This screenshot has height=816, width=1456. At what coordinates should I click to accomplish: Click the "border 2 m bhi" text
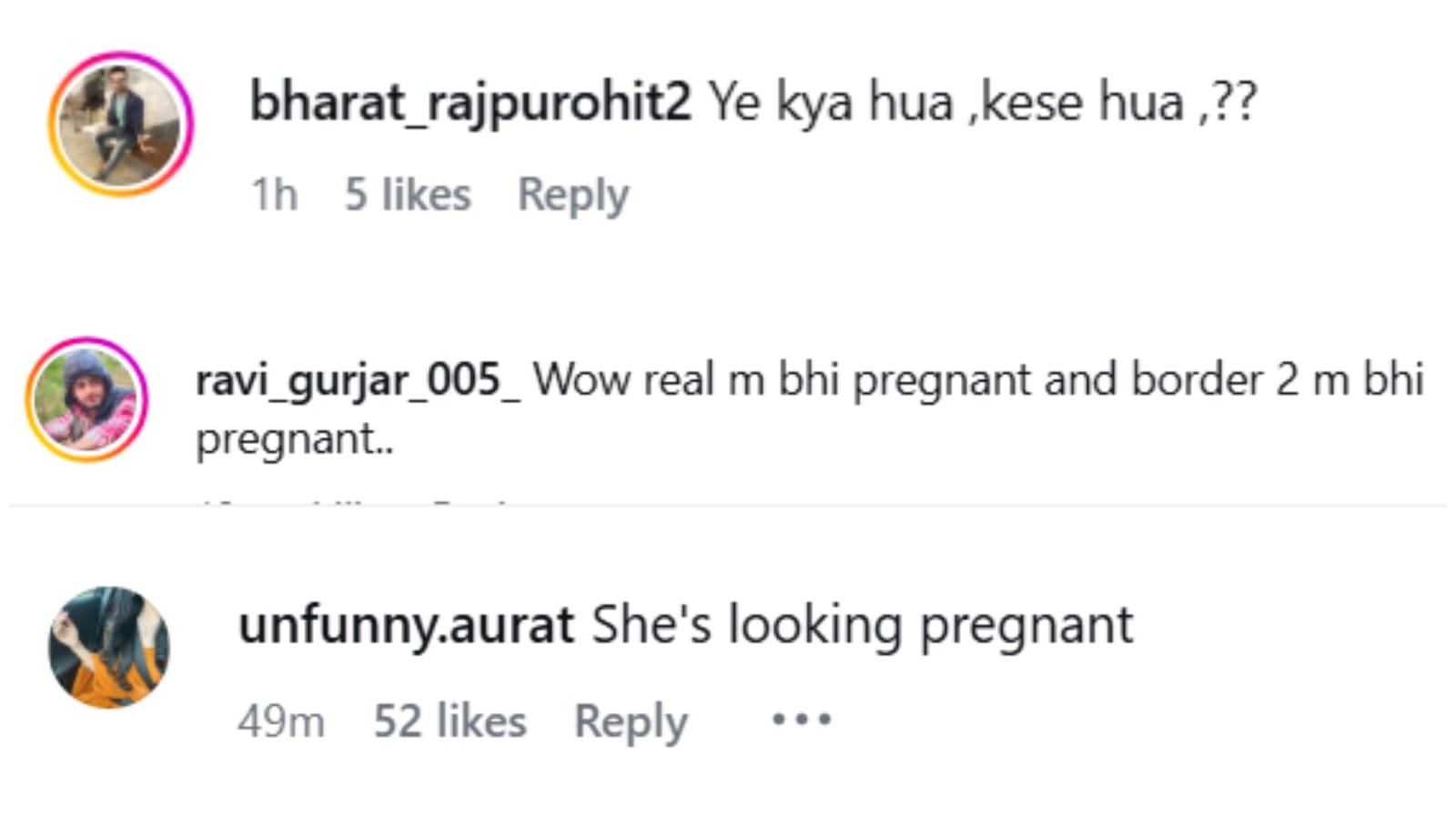[1276, 379]
